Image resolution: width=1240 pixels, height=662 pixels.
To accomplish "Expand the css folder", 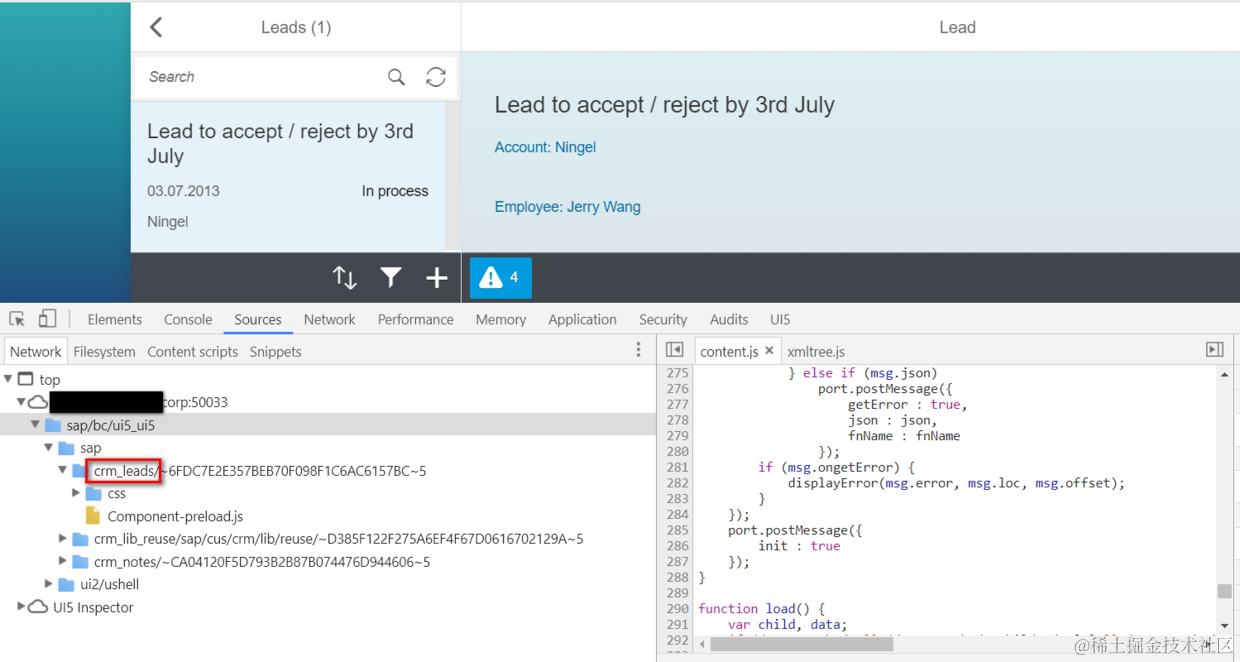I will pos(76,494).
